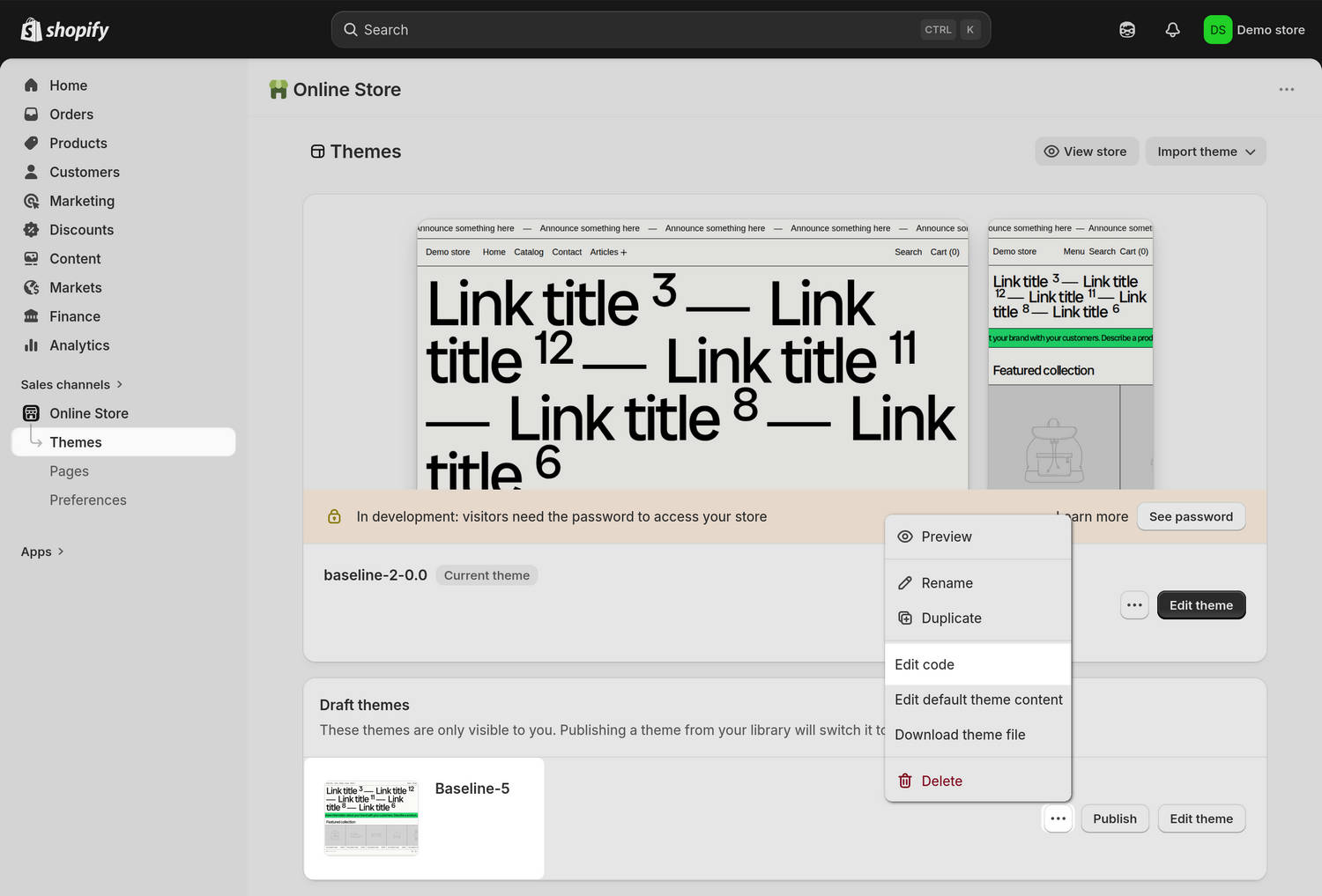This screenshot has height=896, width=1322.
Task: Publish the Baseline-5 theme
Action: [1114, 818]
